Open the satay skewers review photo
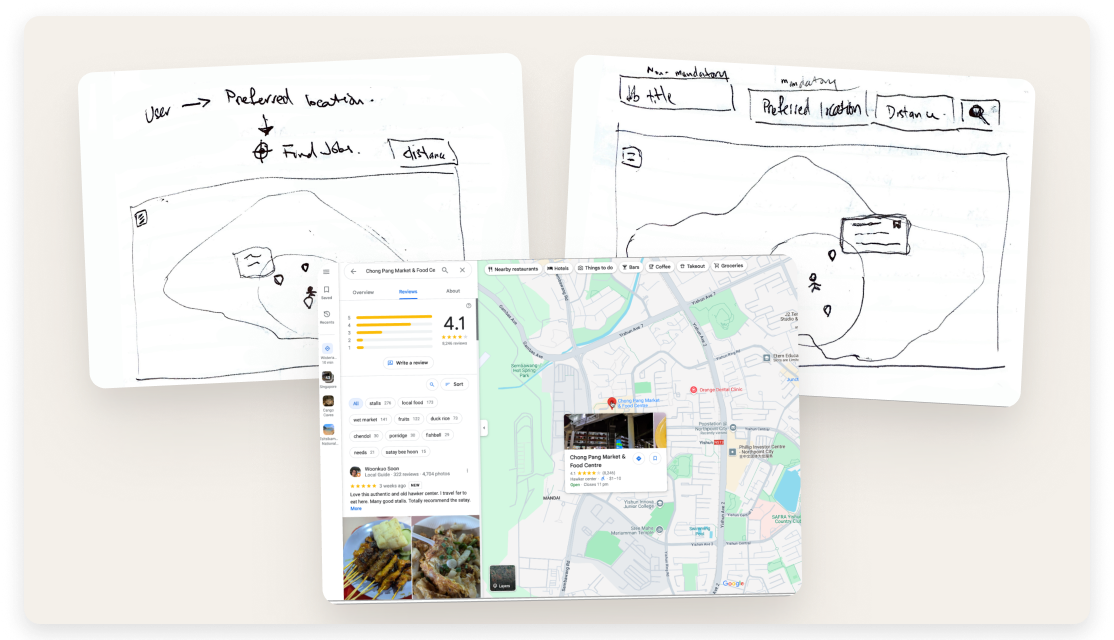Viewport: 1114px width, 640px height. point(377,558)
